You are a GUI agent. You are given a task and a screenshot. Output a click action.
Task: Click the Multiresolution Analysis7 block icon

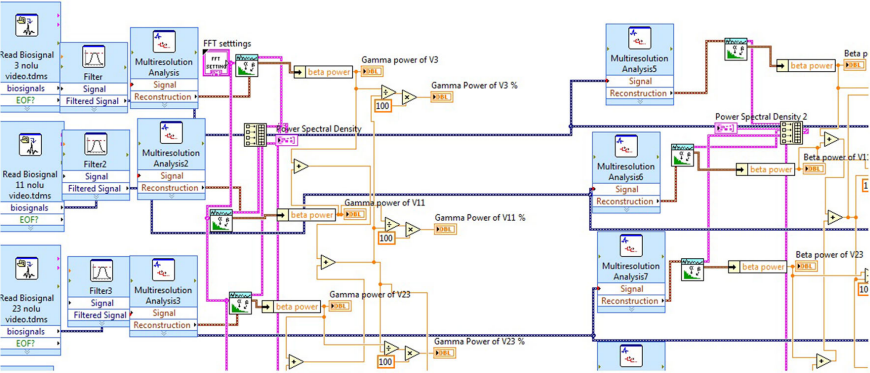[631, 247]
